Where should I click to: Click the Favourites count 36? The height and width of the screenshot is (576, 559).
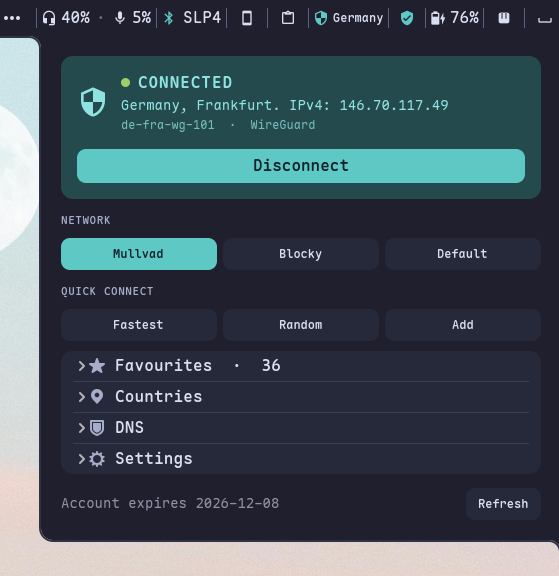click(x=271, y=366)
